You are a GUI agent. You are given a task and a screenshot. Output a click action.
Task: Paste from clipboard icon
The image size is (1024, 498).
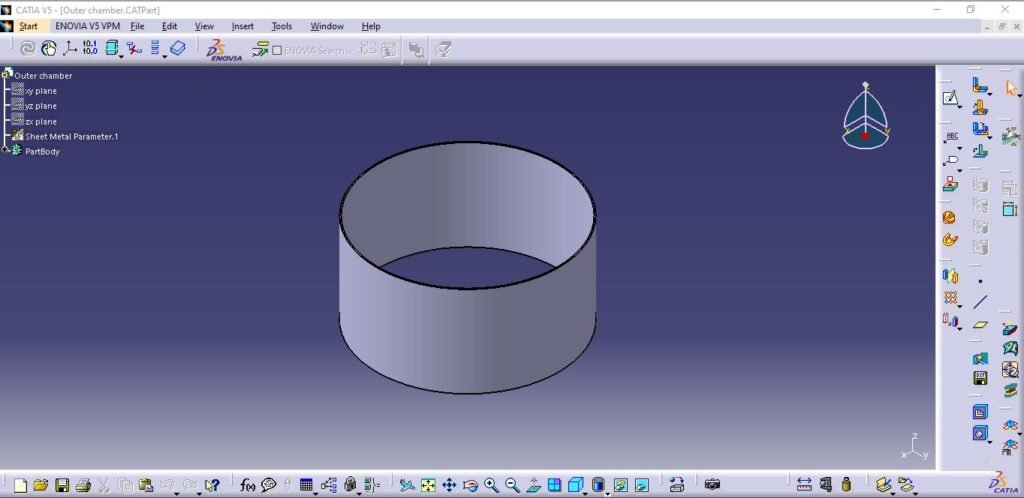tap(146, 485)
